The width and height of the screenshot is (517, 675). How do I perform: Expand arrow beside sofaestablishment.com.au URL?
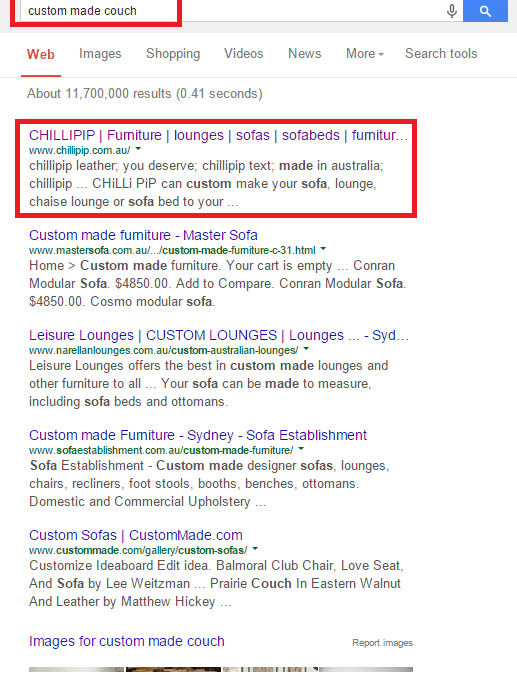[x=301, y=449]
